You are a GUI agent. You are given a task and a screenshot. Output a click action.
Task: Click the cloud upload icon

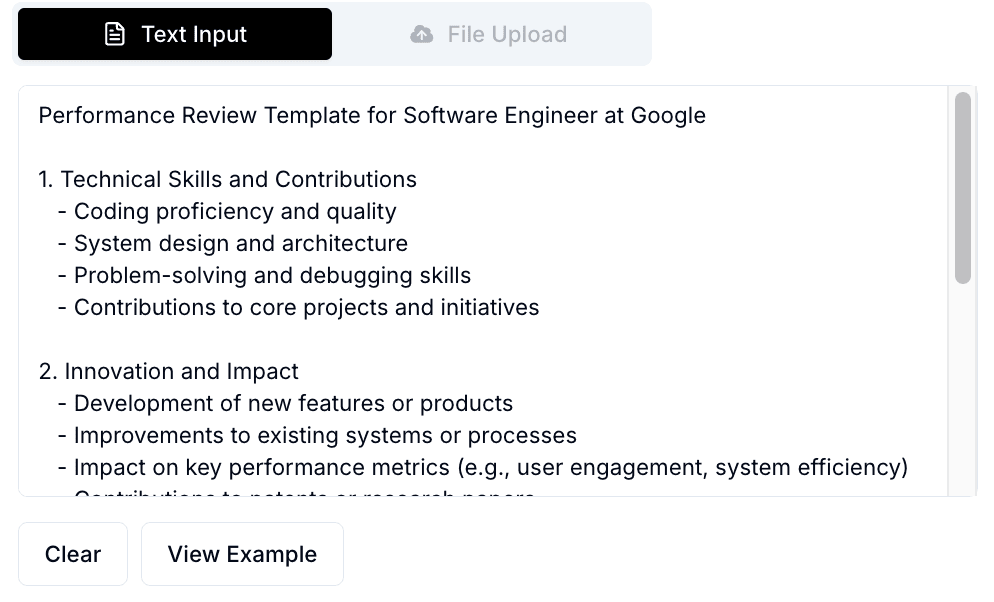point(422,33)
